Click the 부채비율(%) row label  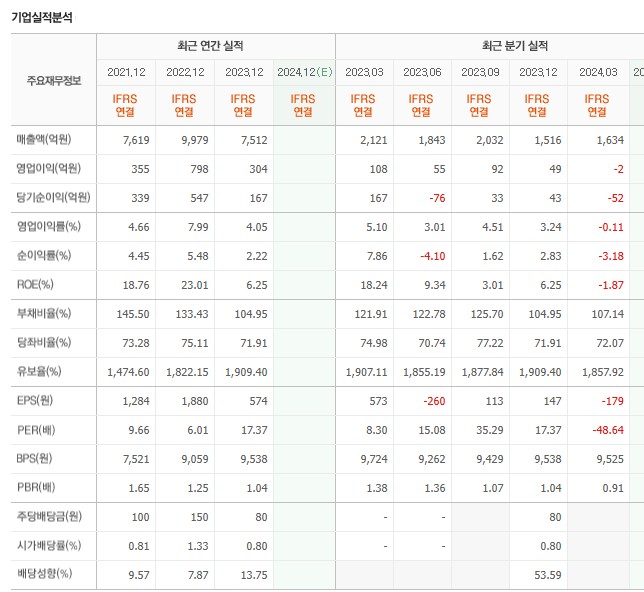pos(44,313)
